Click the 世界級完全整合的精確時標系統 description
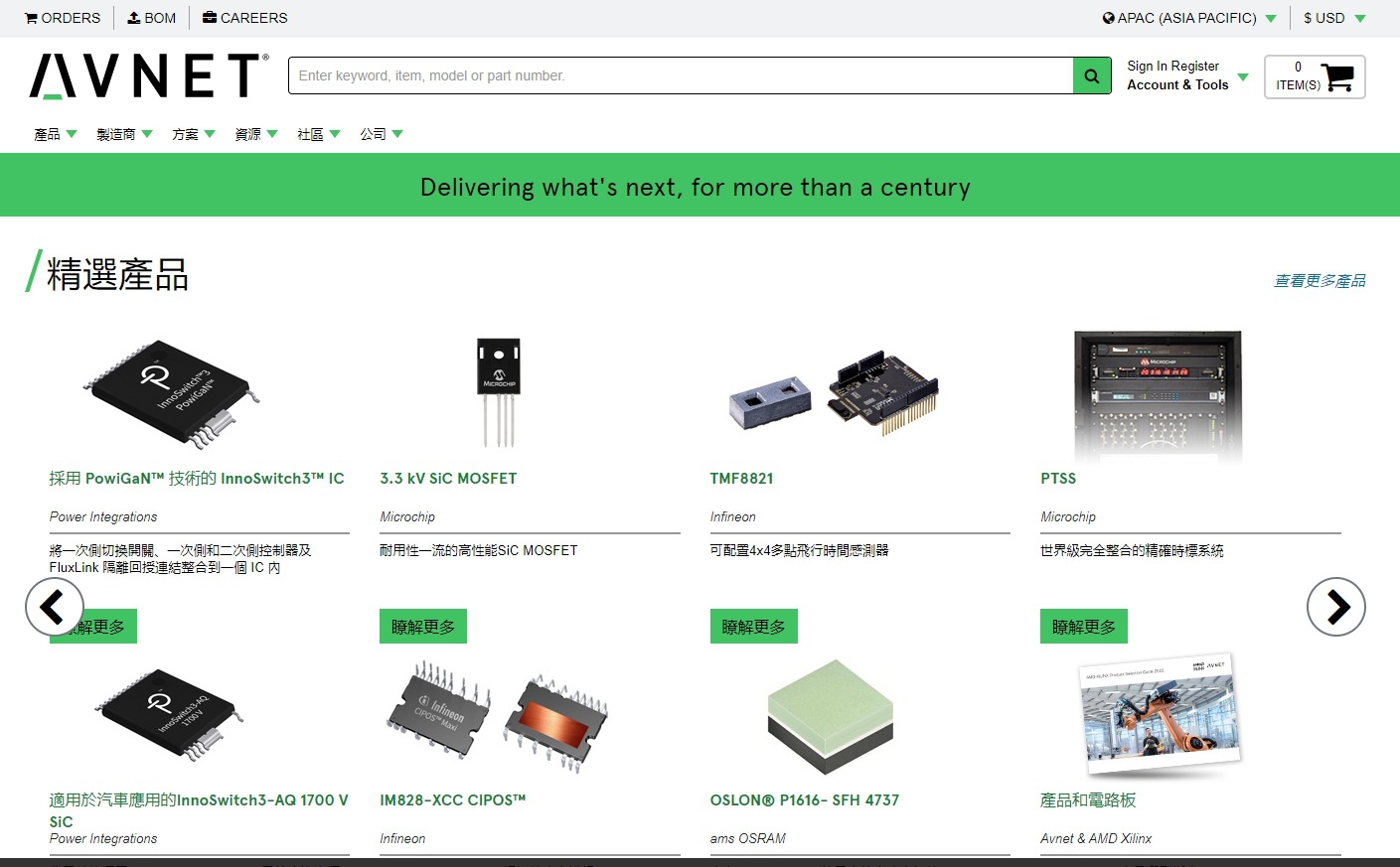This screenshot has height=867, width=1400. tap(1132, 550)
